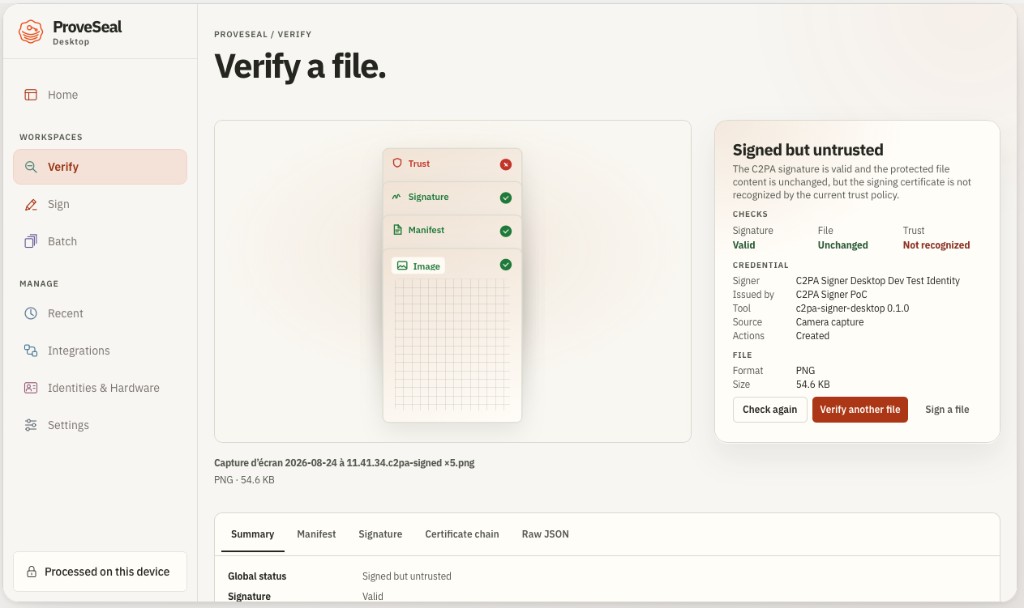Click the Identities & Hardware card icon
Screen dimensions: 1024x608
click(31, 387)
